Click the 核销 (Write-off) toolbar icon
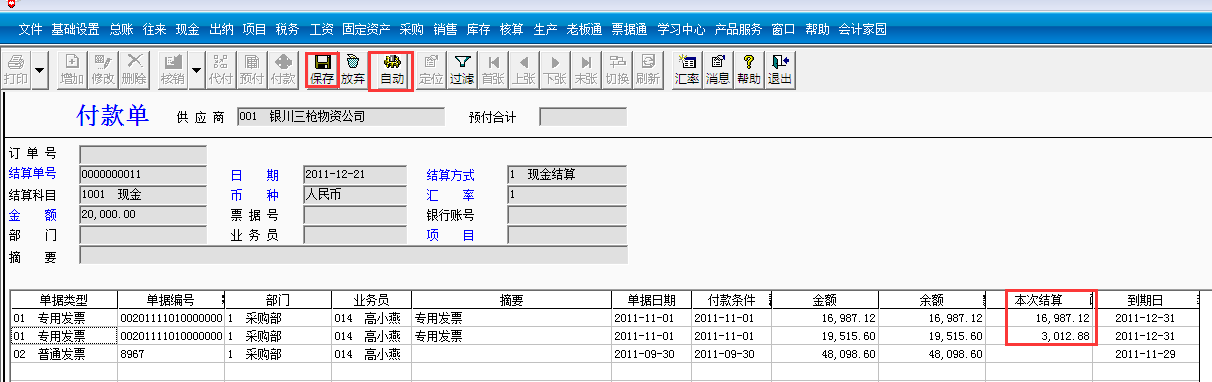Screen dimensions: 1212x382 point(172,70)
